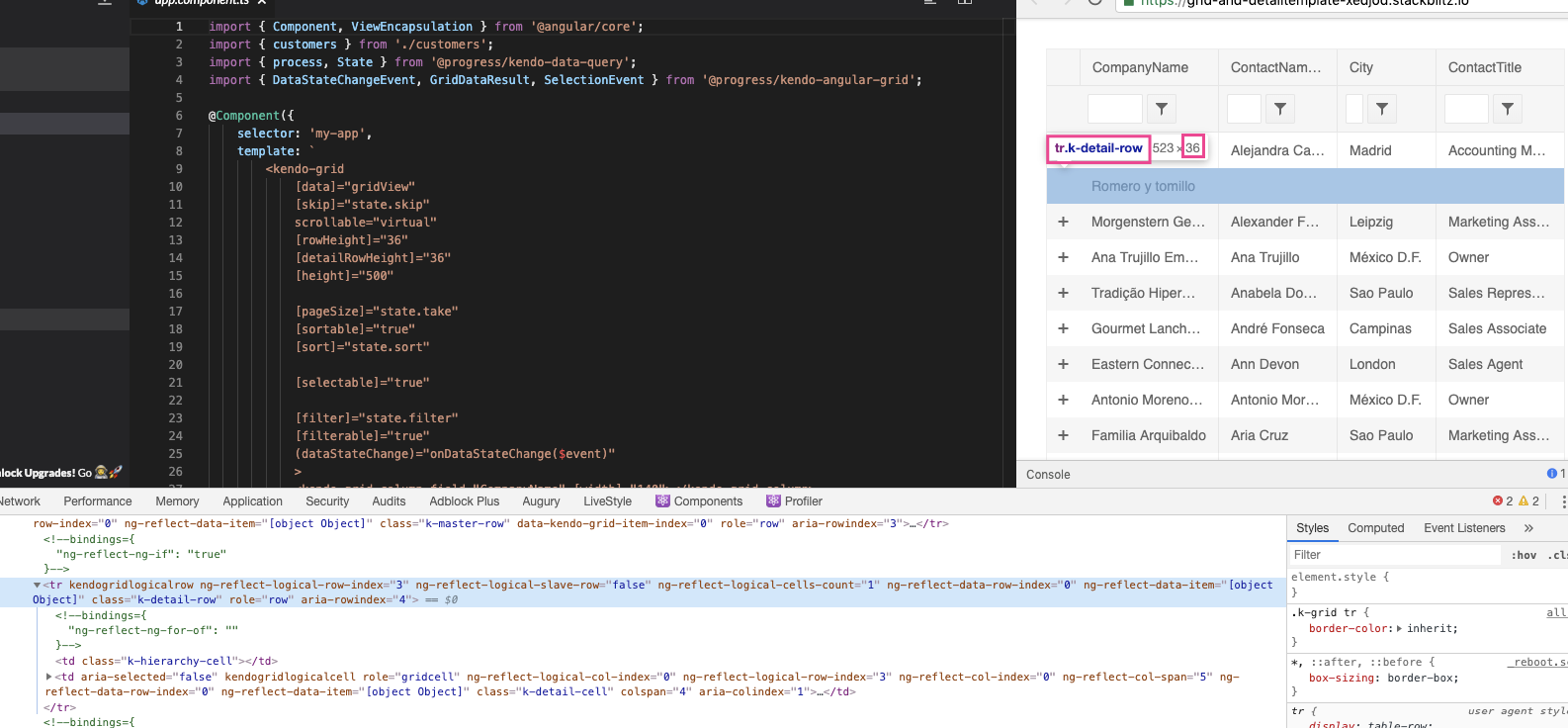Screen dimensions: 1568x728
Task: Click the yellow warning count icon
Action: click(1524, 501)
